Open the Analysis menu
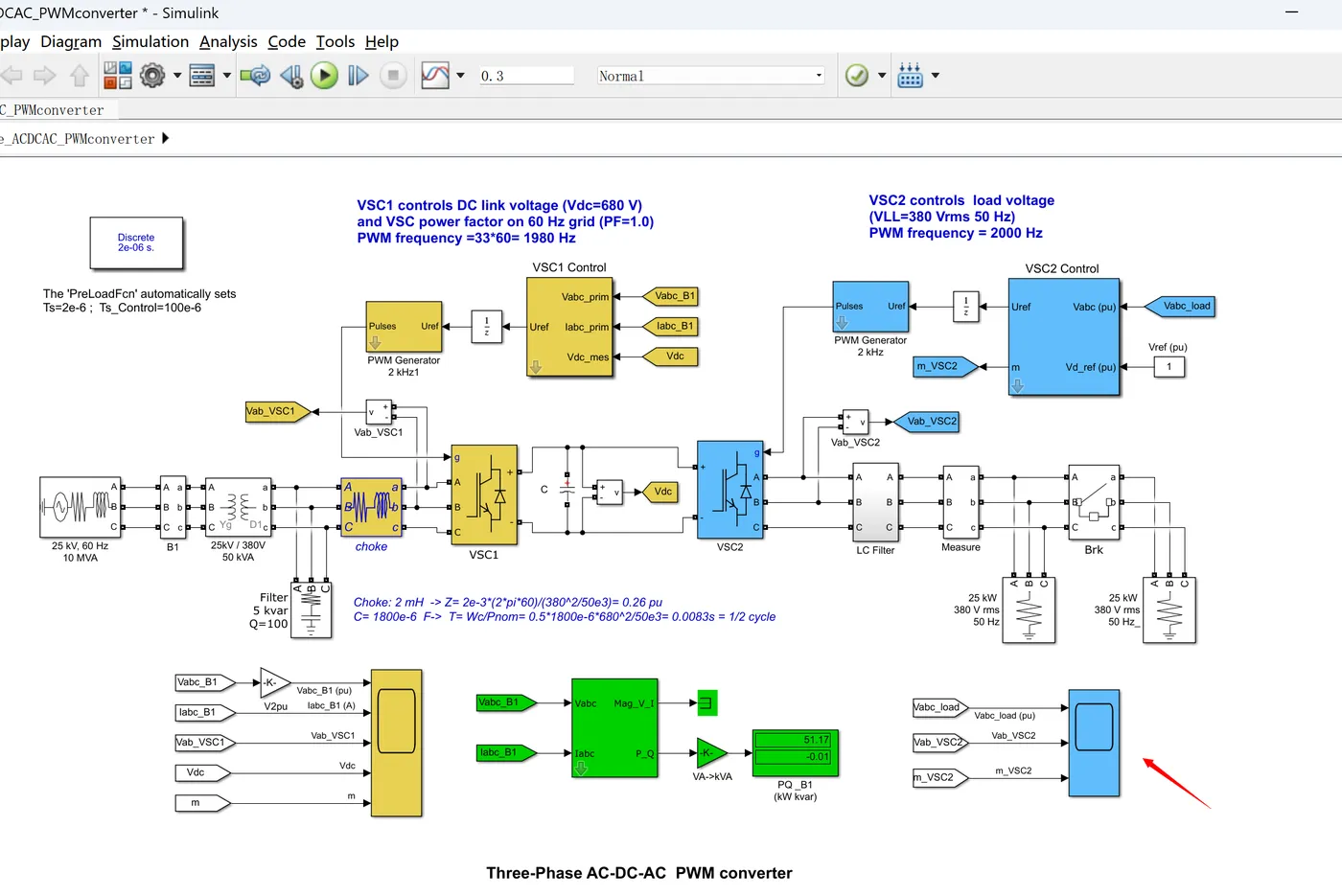The height and width of the screenshot is (896, 1342). click(x=228, y=41)
